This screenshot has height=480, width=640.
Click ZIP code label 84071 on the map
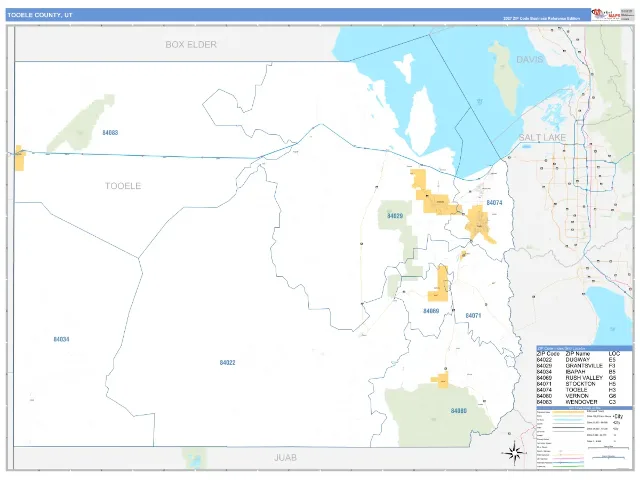click(473, 316)
